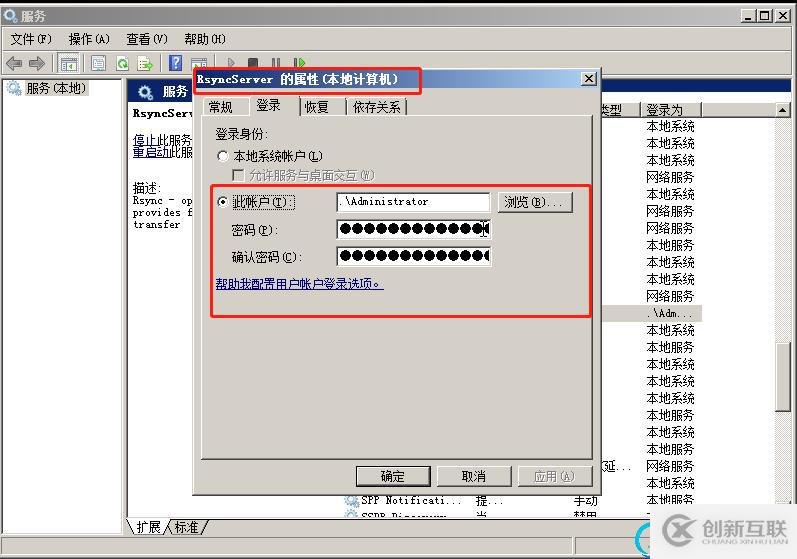The image size is (797, 559).
Task: Click the 重启动 this service link
Action: [151, 152]
